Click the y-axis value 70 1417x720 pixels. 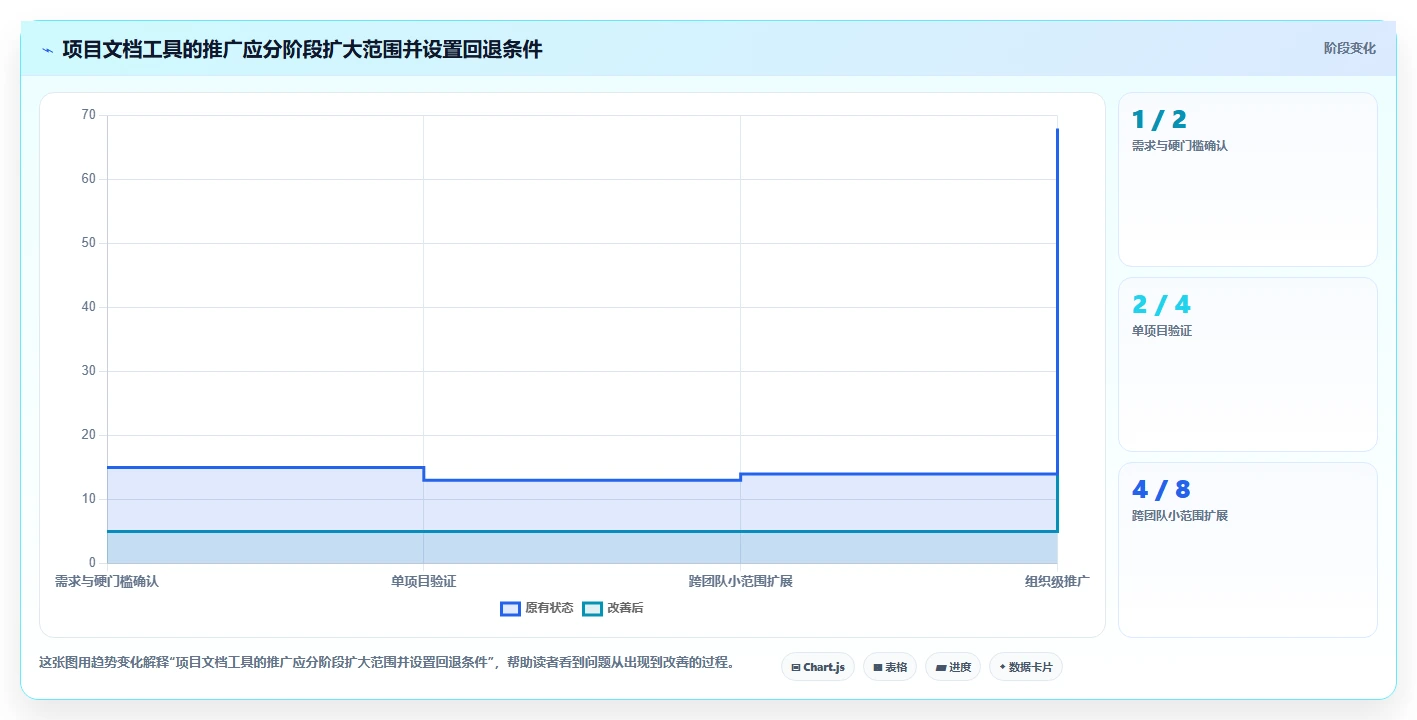89,115
